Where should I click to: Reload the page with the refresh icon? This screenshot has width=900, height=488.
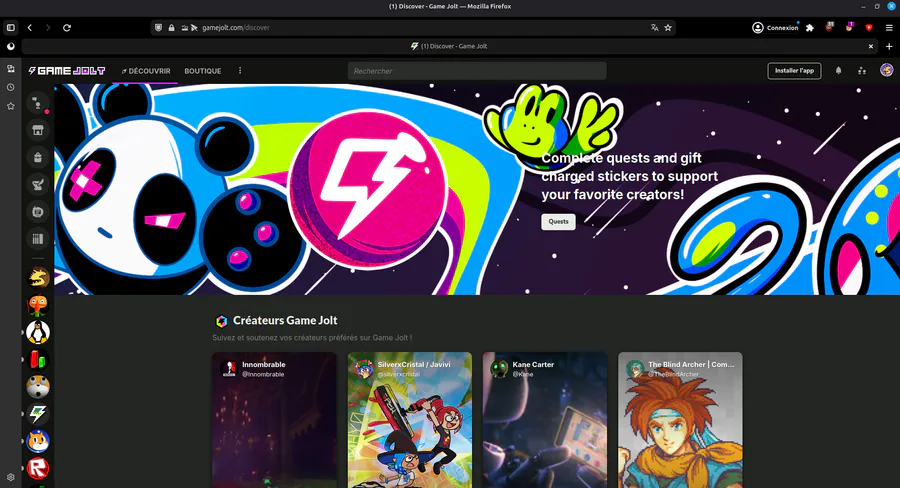(67, 28)
